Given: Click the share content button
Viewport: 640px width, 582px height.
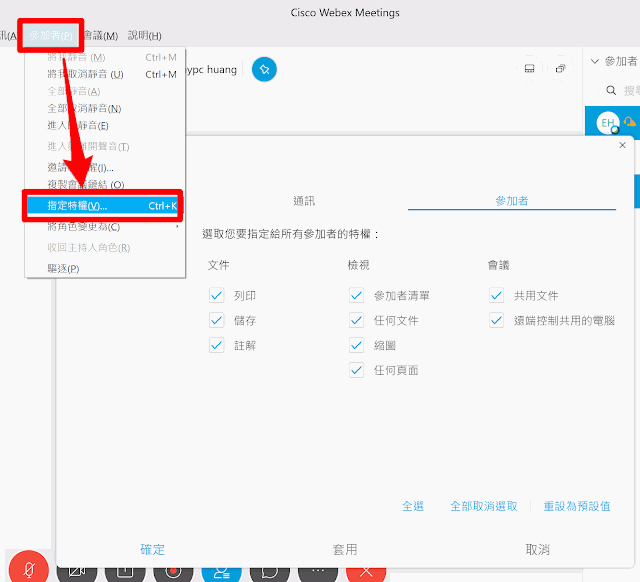Looking at the screenshot, I should click(125, 572).
